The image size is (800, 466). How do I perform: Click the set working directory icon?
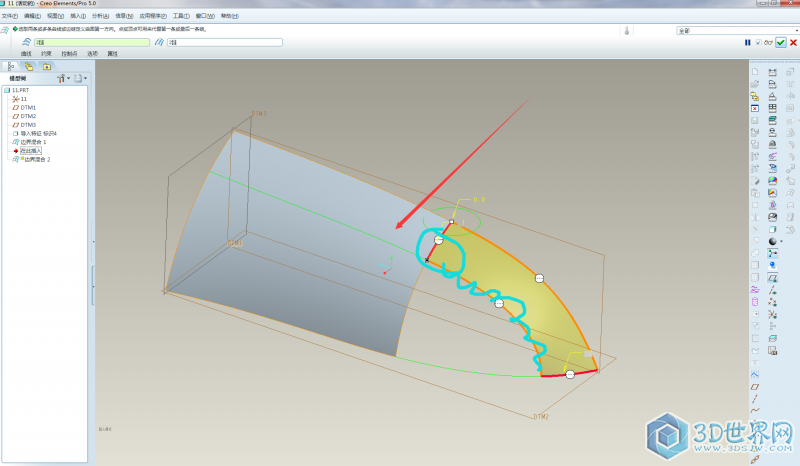point(755,96)
